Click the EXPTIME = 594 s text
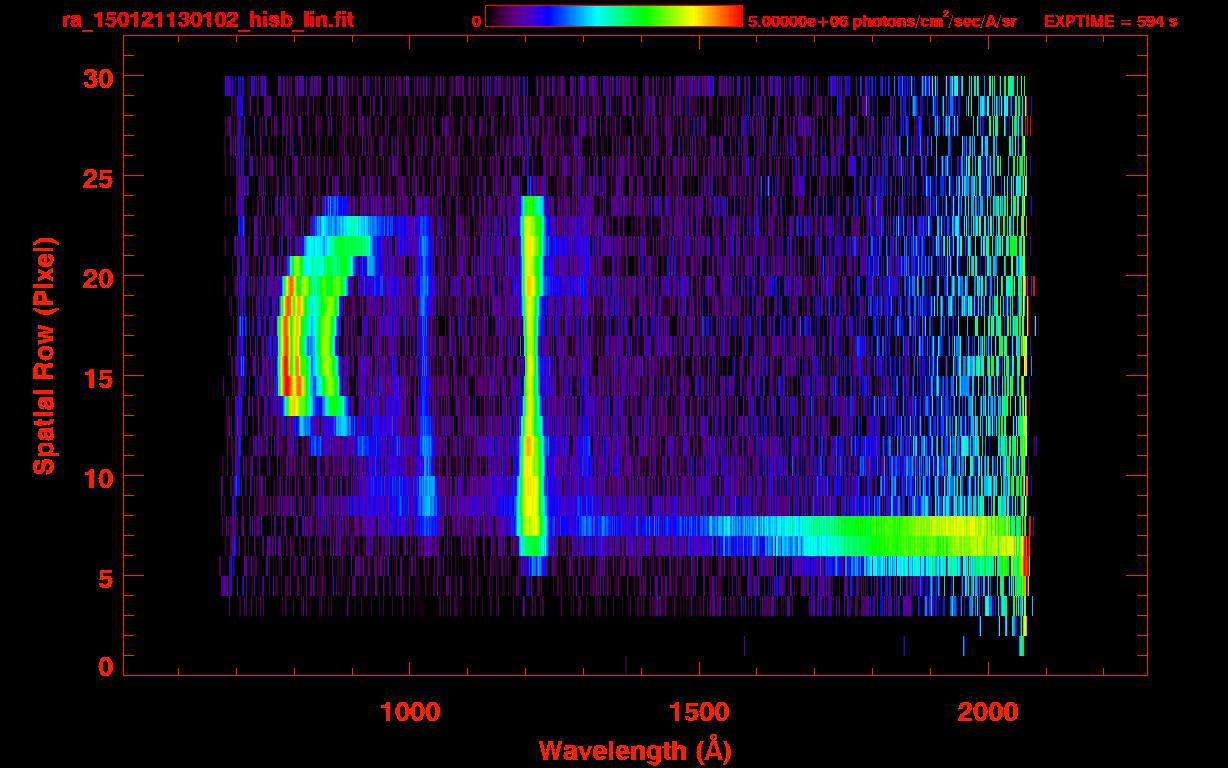 [x=1109, y=21]
